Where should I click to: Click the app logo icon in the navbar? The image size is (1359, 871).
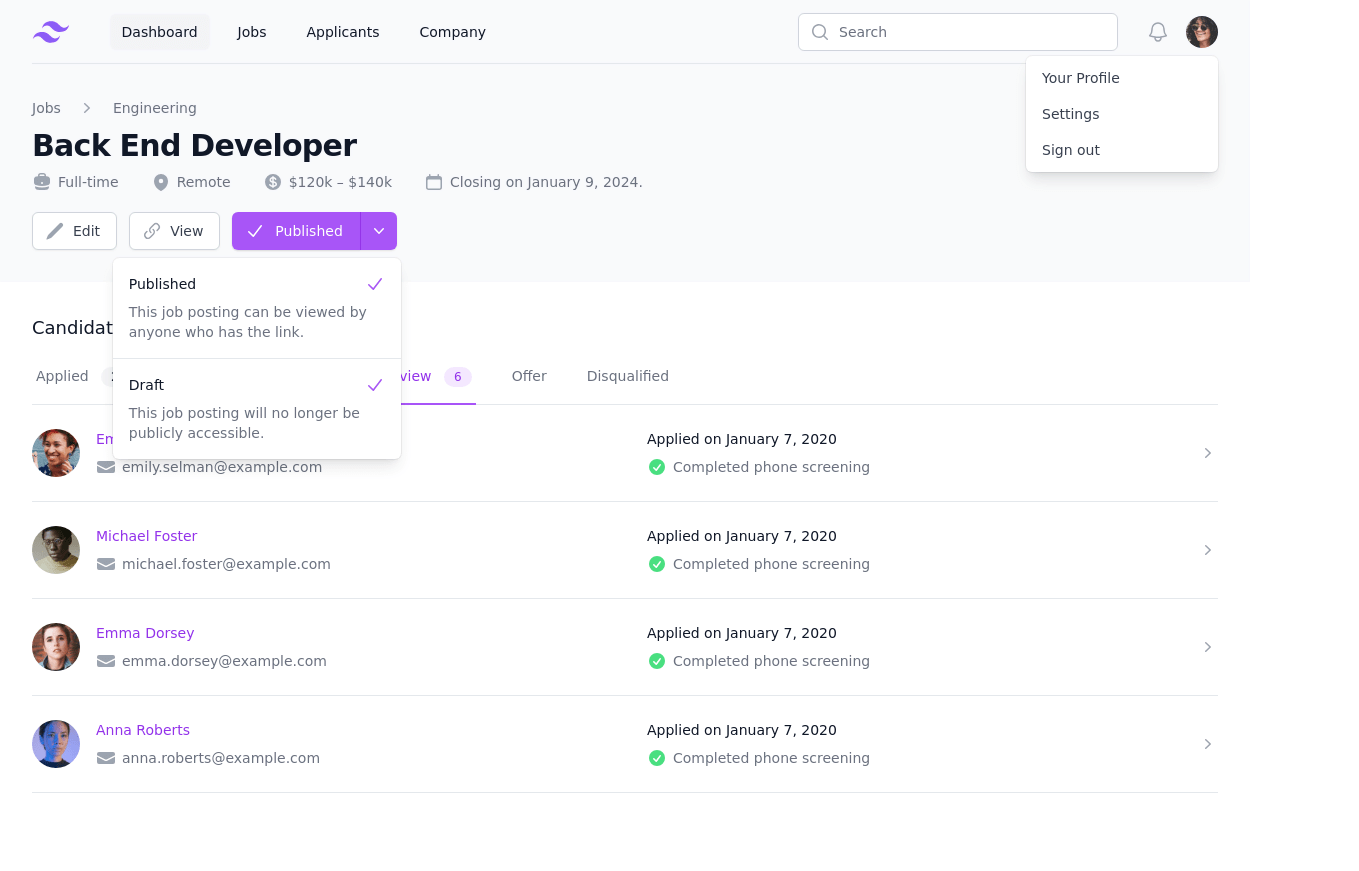point(50,31)
